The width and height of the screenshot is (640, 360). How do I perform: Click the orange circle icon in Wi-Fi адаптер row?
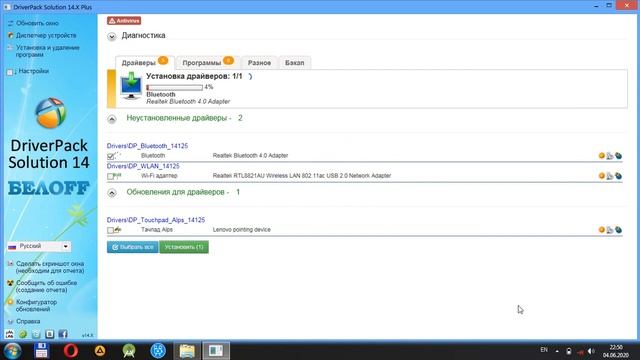tap(601, 176)
